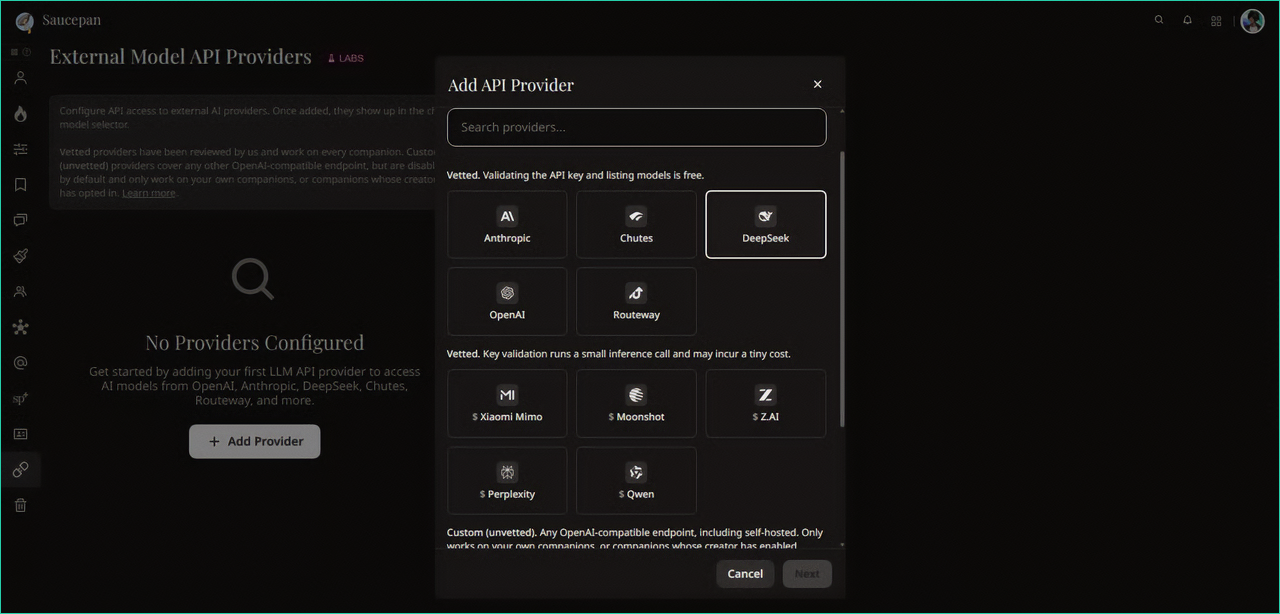Open the trash bin icon in the sidebar
Image resolution: width=1280 pixels, height=614 pixels.
pos(20,506)
